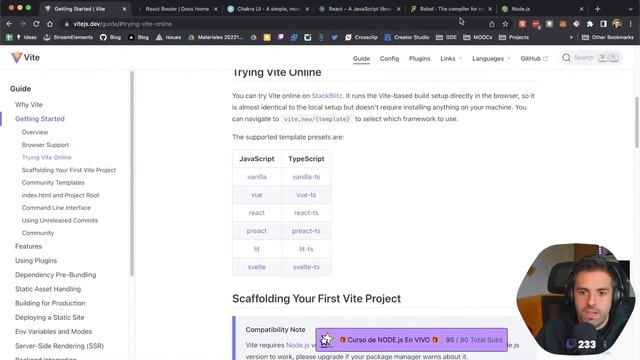The image size is (640, 360).
Task: Open the react-ts template link
Action: 306,213
